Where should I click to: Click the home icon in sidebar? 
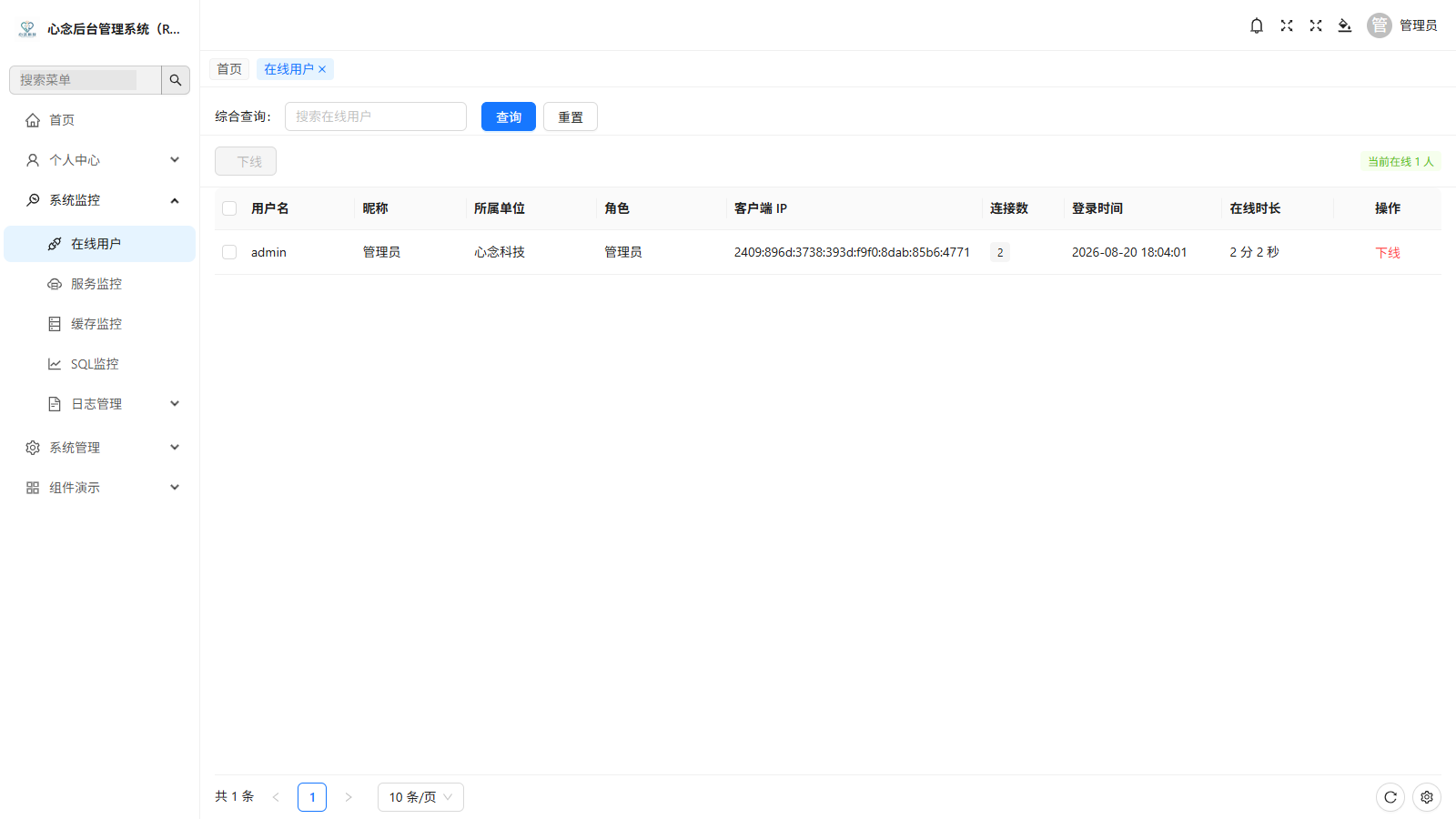pos(33,120)
